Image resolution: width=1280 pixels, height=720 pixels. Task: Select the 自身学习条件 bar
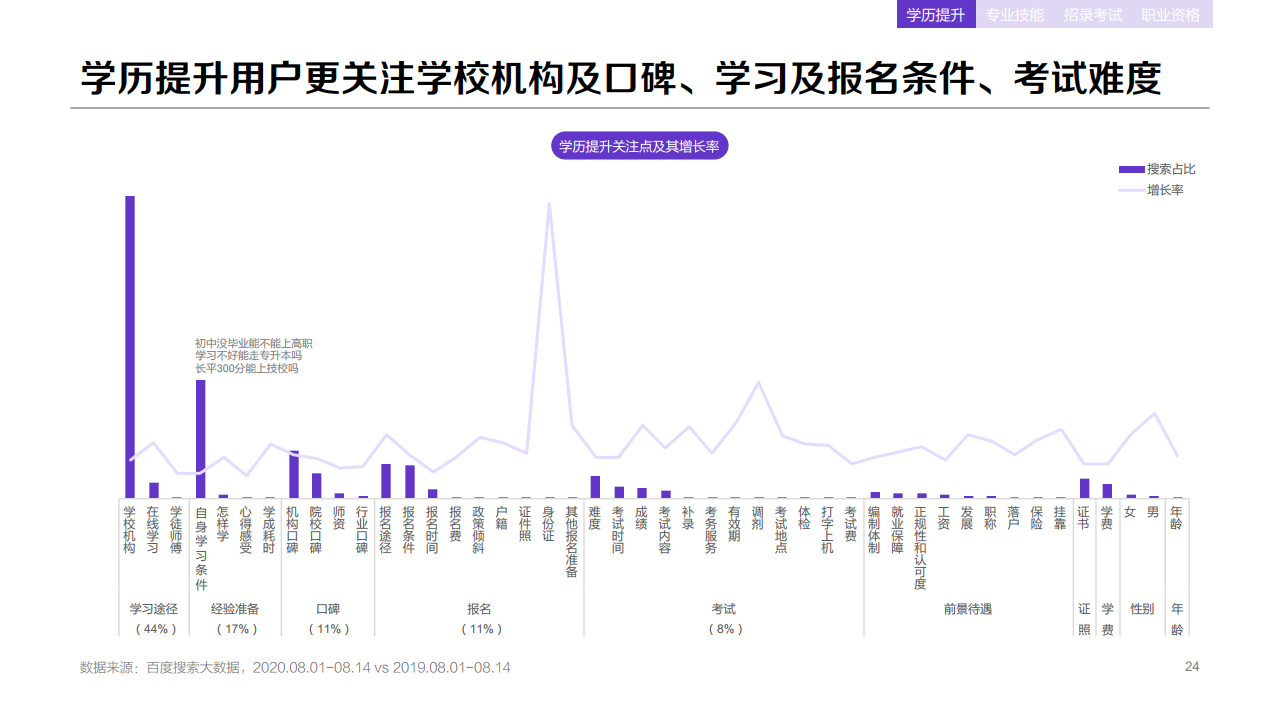pyautogui.click(x=199, y=435)
